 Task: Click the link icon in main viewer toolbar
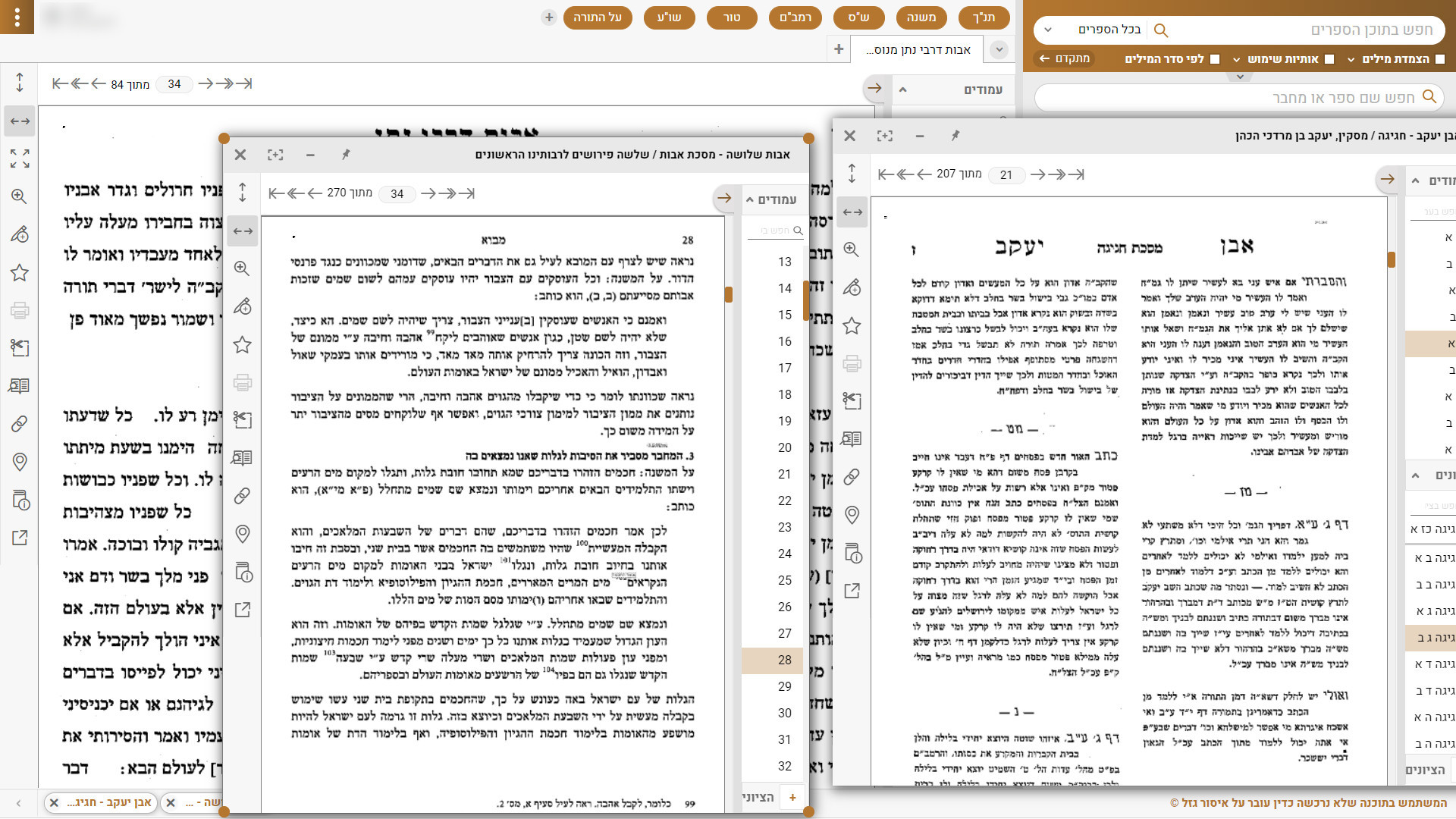20,424
